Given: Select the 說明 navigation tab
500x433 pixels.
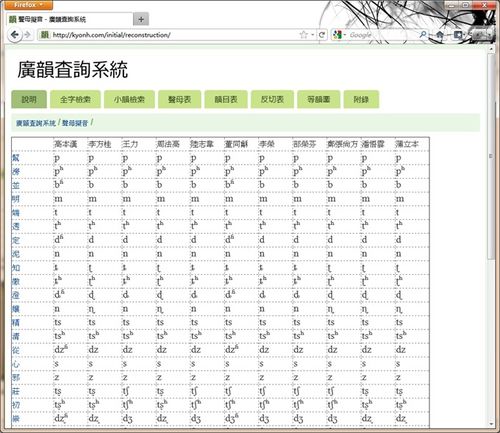Looking at the screenshot, I should click(29, 99).
